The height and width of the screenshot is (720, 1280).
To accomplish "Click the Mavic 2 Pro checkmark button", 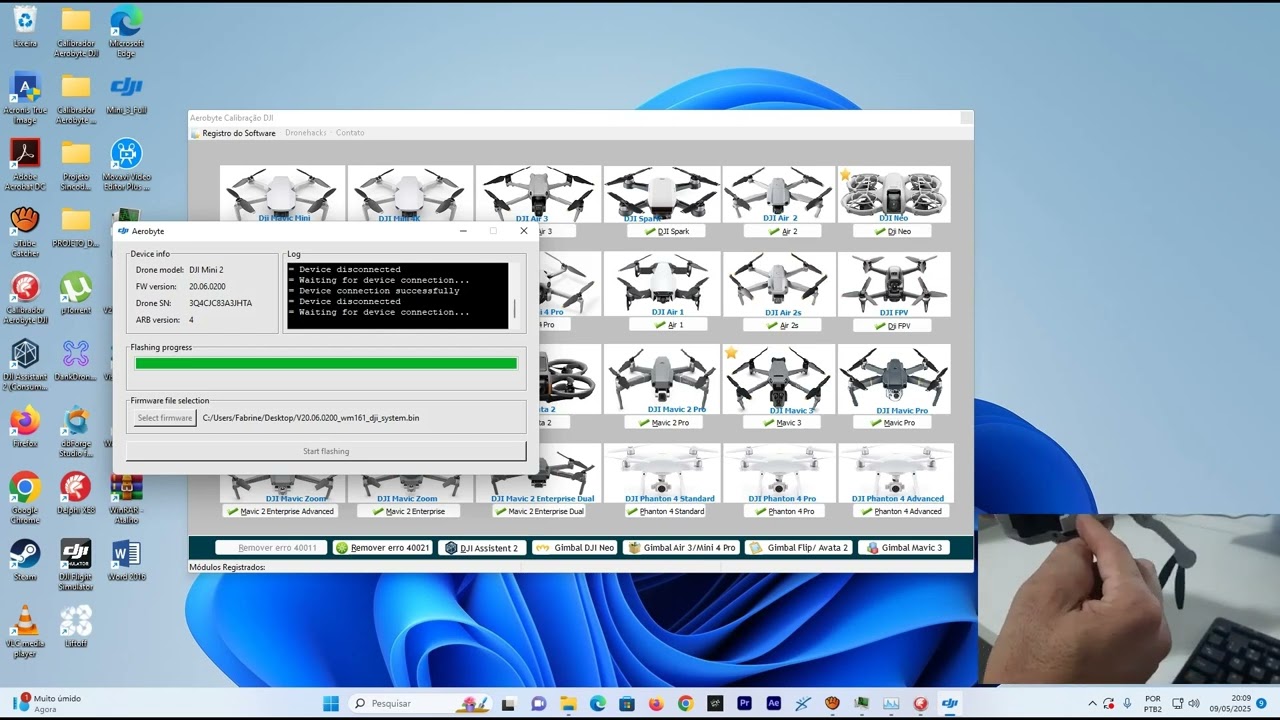I will point(662,422).
